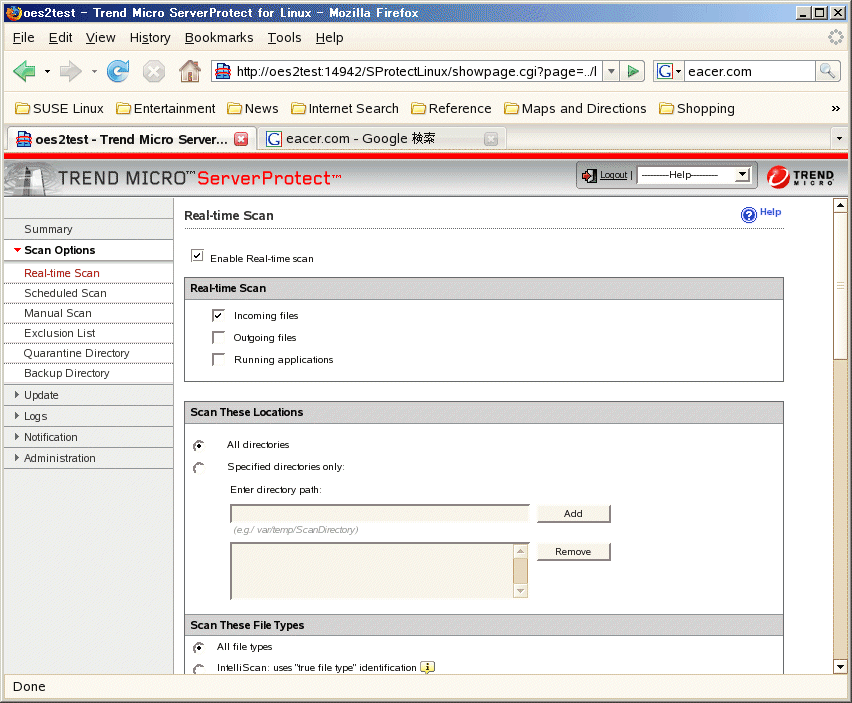Check the Running applications checkbox
The height and width of the screenshot is (703, 852).
coord(218,359)
